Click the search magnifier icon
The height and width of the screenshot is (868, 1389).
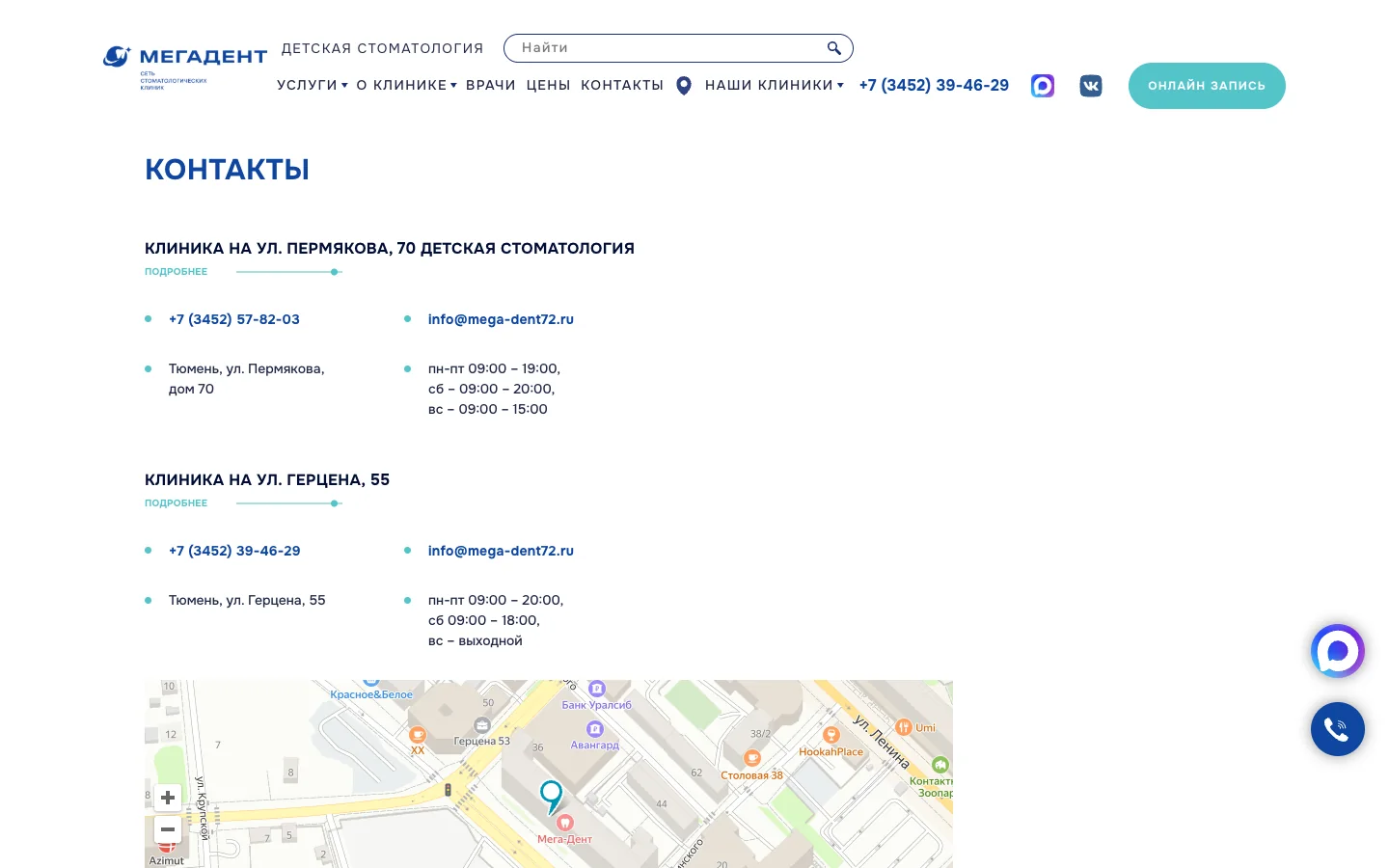tap(833, 48)
